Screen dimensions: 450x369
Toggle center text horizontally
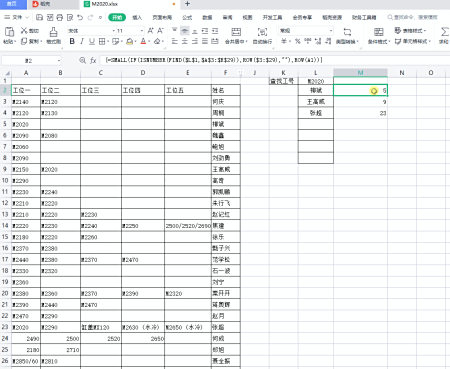coord(185,41)
